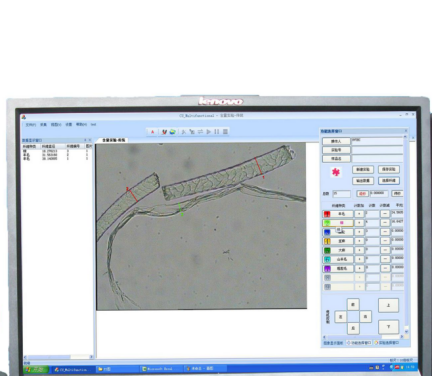Click the 左 left stage button
432x376 pixels.
click(x=341, y=316)
